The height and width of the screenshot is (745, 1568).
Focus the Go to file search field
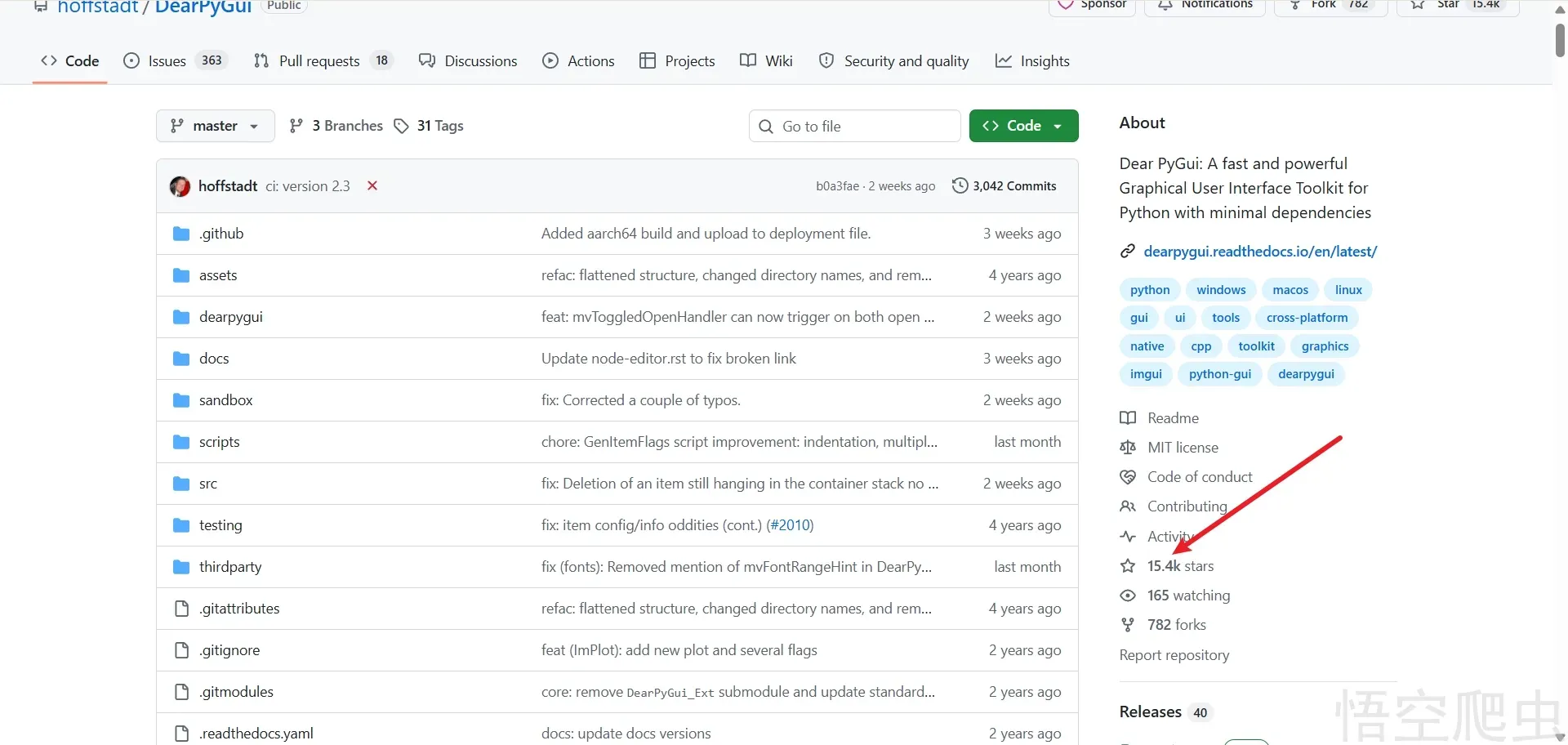click(x=854, y=126)
